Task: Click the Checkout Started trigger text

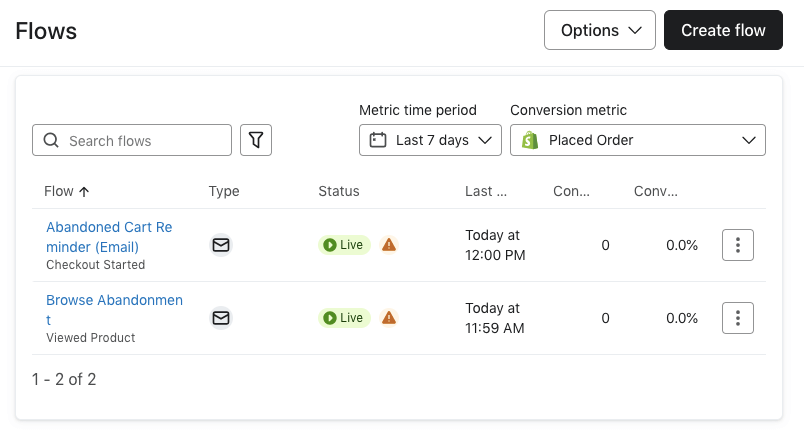Action: (95, 265)
